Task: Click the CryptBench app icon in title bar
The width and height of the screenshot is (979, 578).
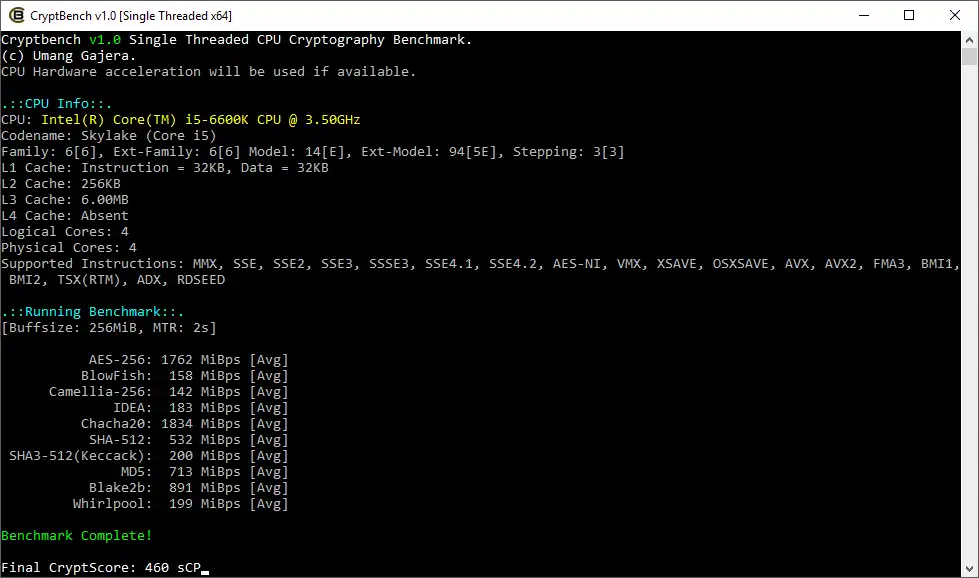Action: [16, 15]
